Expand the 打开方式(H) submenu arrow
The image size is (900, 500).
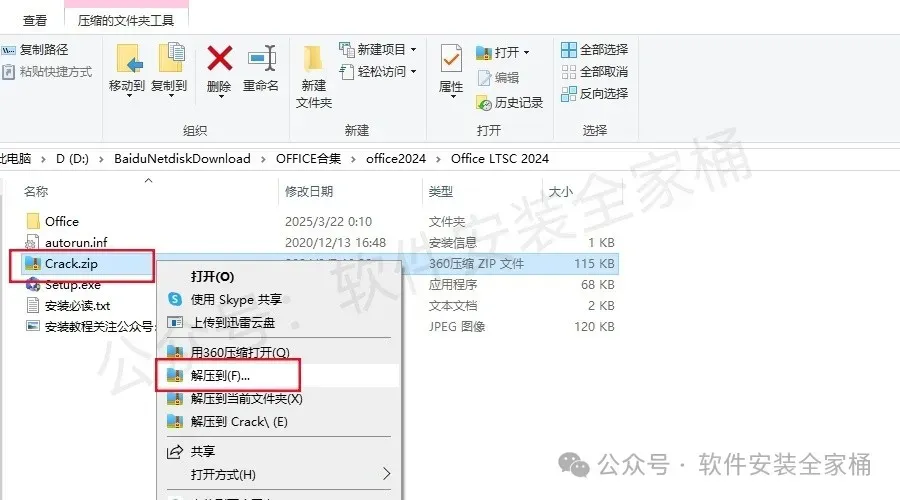[386, 474]
